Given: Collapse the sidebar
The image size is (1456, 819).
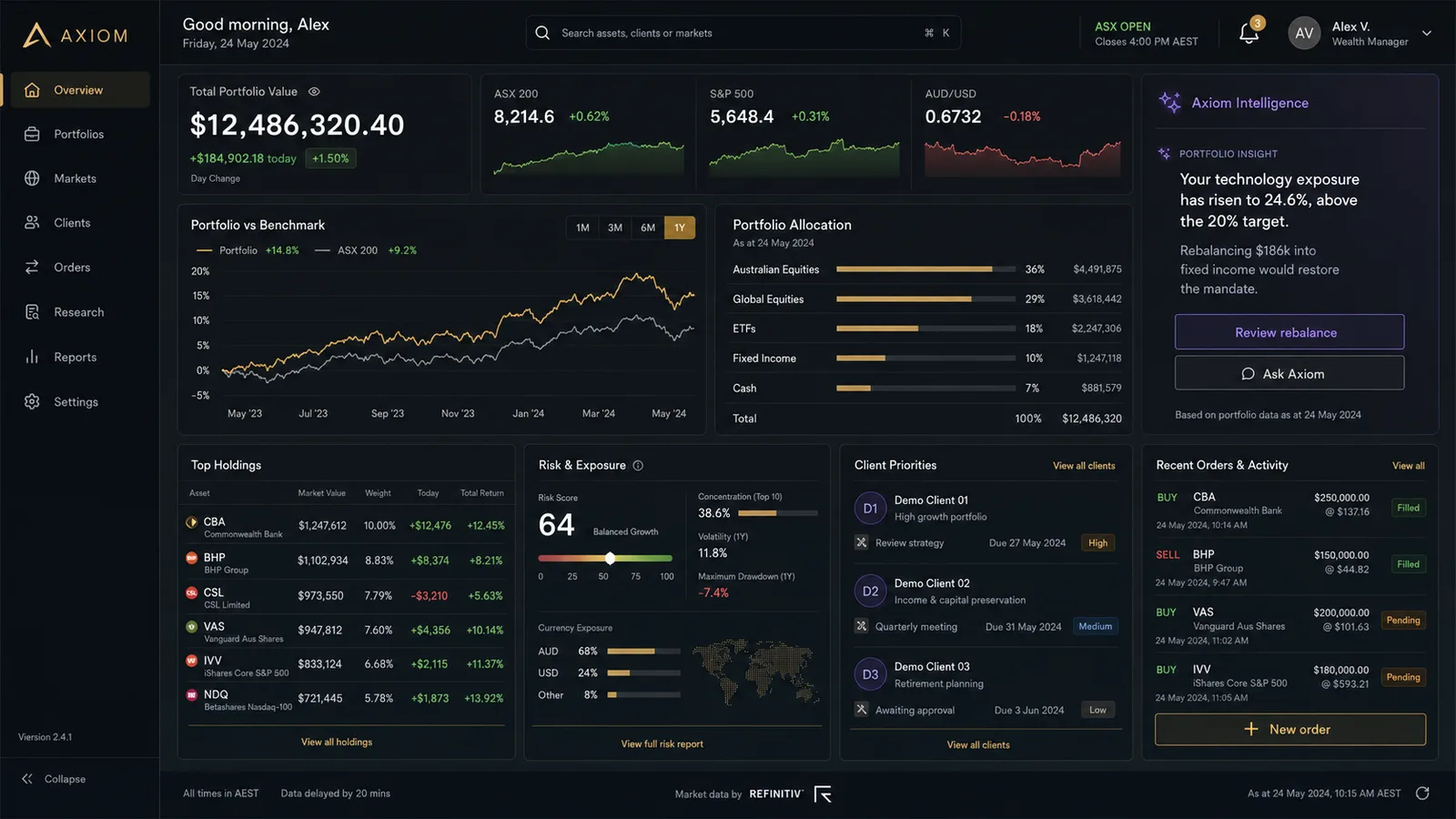Looking at the screenshot, I should [x=54, y=779].
